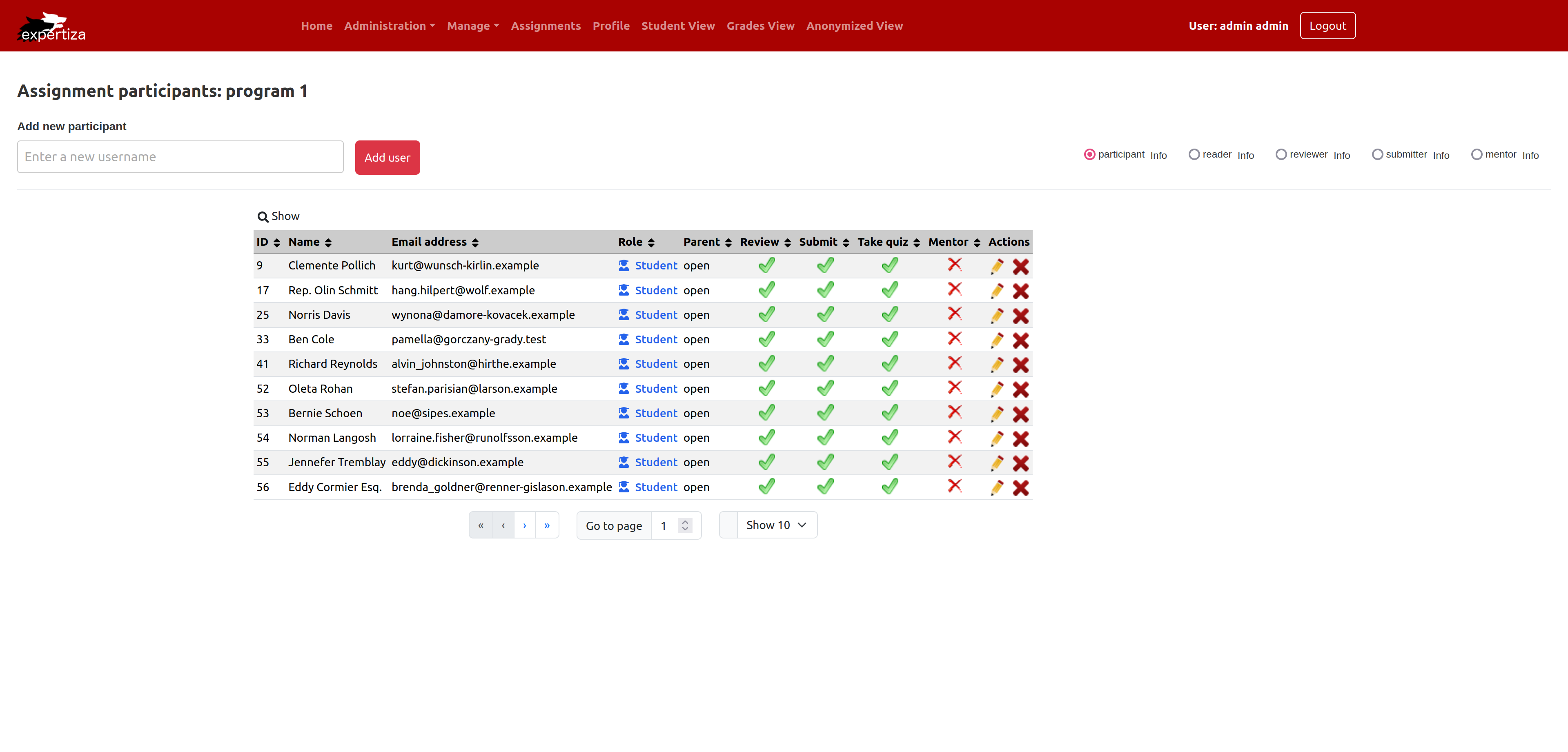Click the Expertiza logo

(x=52, y=27)
